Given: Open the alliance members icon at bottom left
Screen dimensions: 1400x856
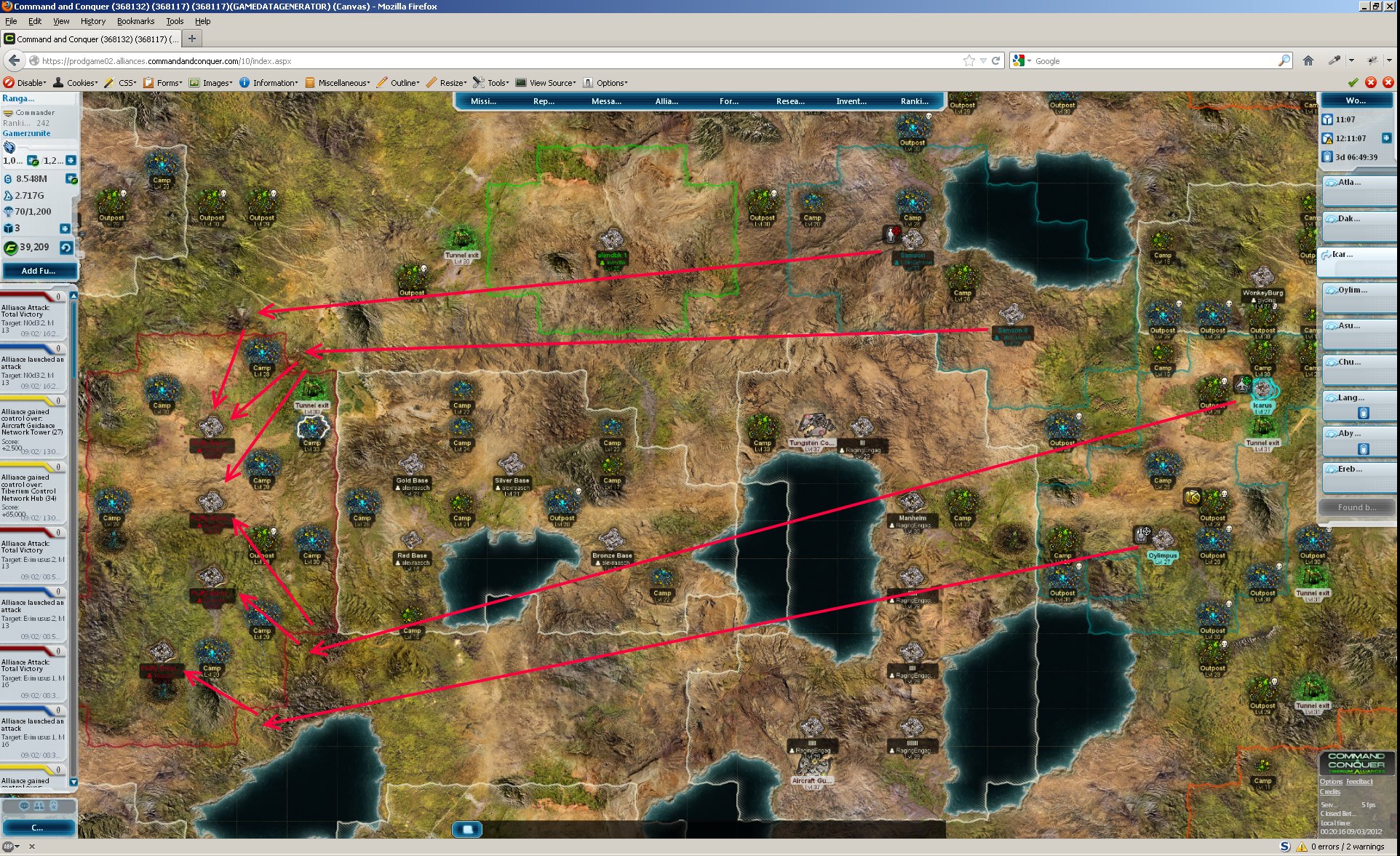Looking at the screenshot, I should pos(39,806).
